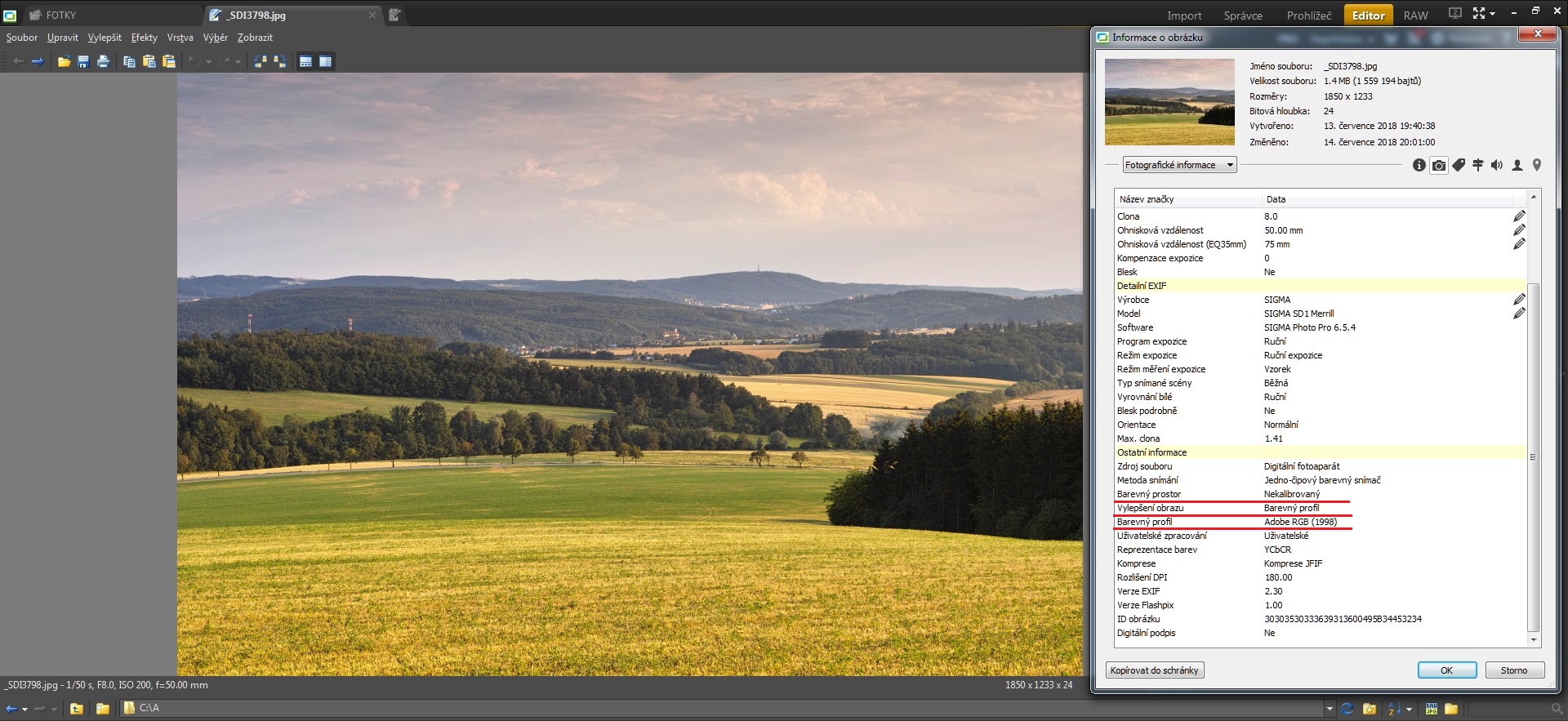Click the Save floppy disk icon
The image size is (1568, 721).
83,62
